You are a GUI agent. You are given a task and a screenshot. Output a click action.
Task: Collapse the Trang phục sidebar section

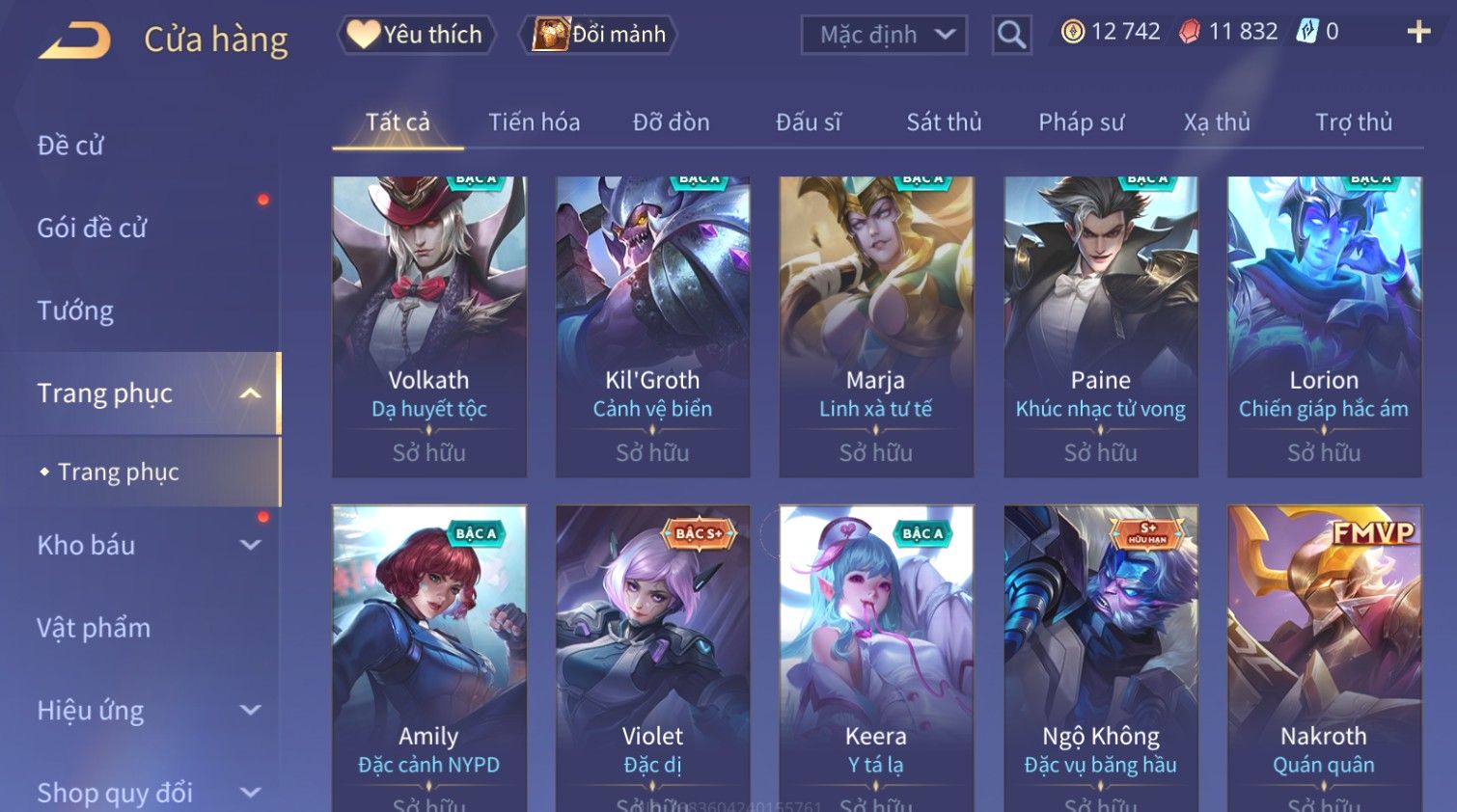click(x=250, y=393)
